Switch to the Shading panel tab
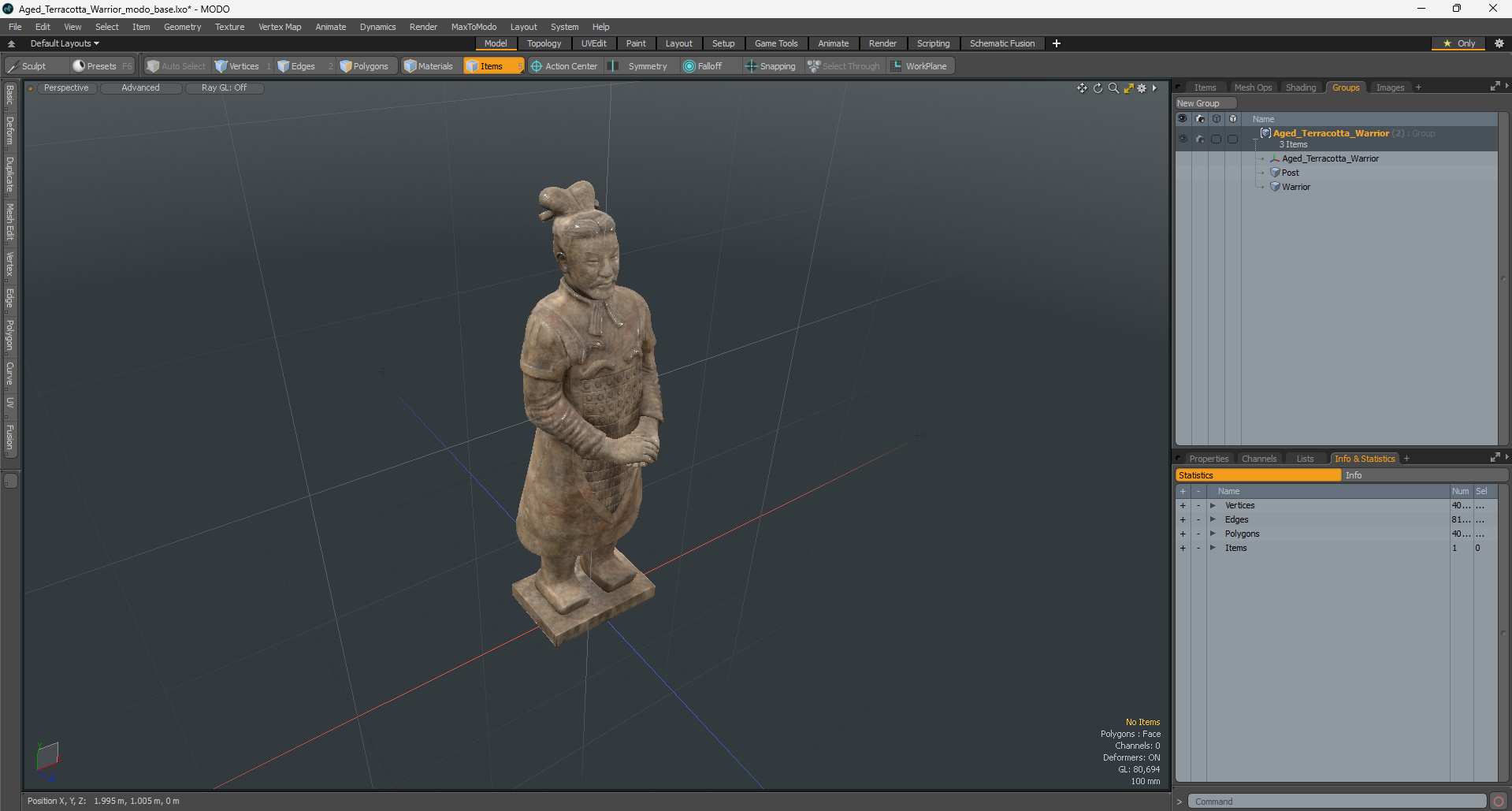 1300,87
